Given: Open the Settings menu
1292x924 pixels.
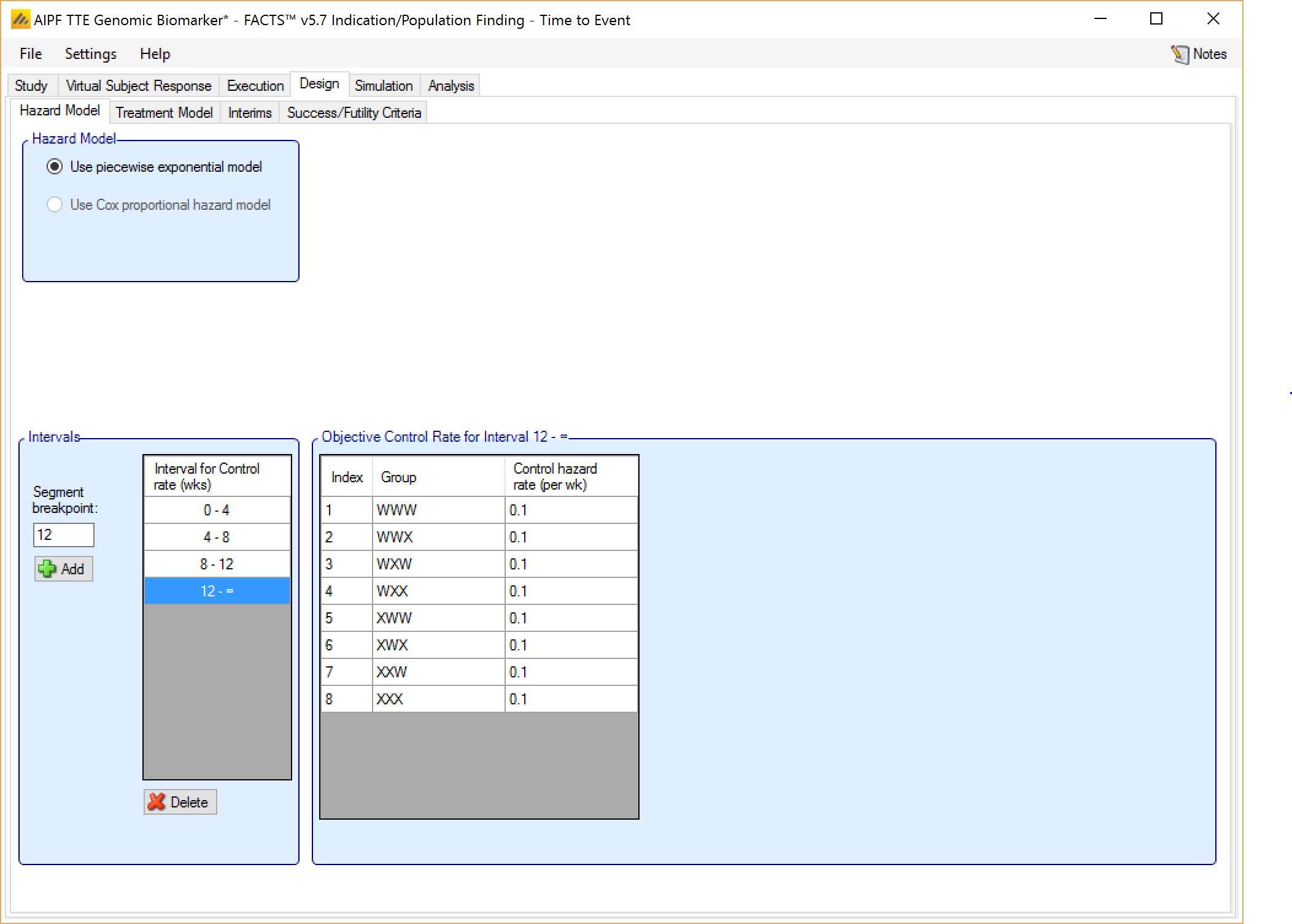Looking at the screenshot, I should [x=90, y=54].
